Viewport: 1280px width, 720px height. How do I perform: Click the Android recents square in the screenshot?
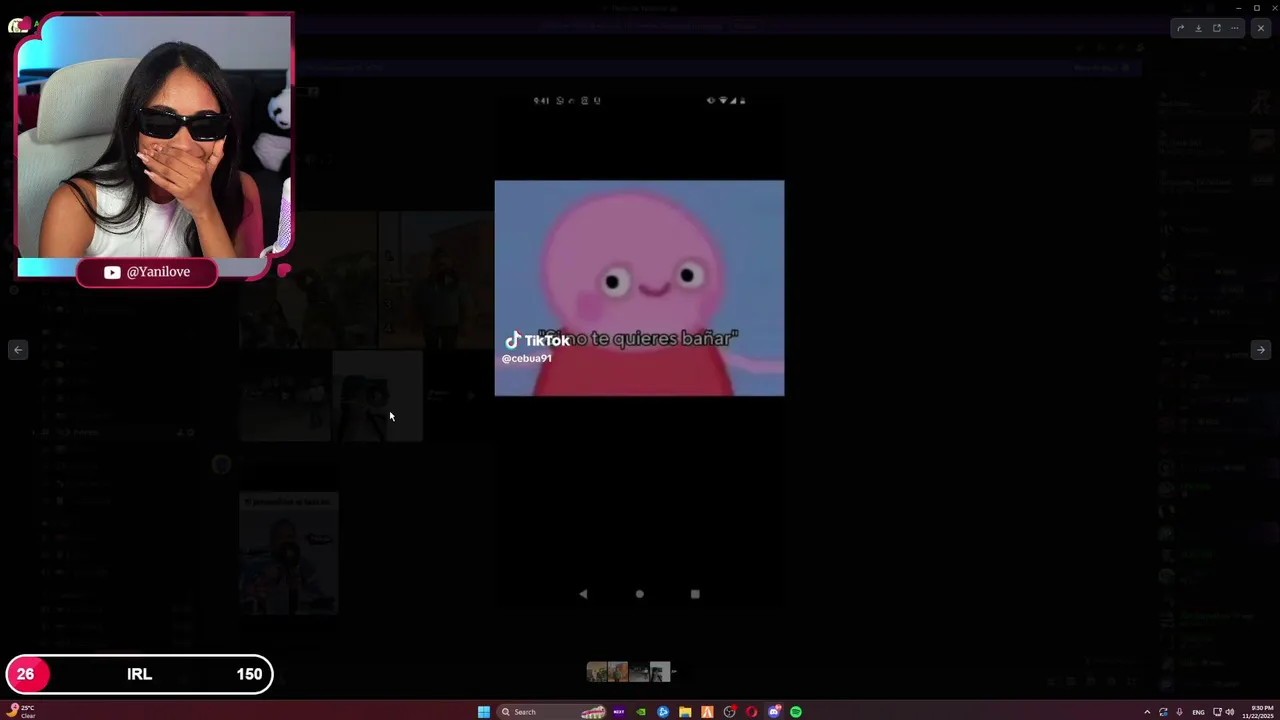(695, 594)
